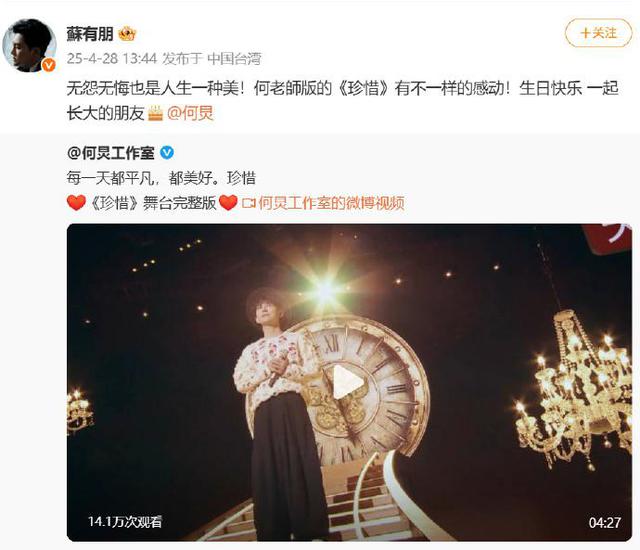Click the 14.1万次观看 view count
This screenshot has height=550, width=640.
[125, 521]
